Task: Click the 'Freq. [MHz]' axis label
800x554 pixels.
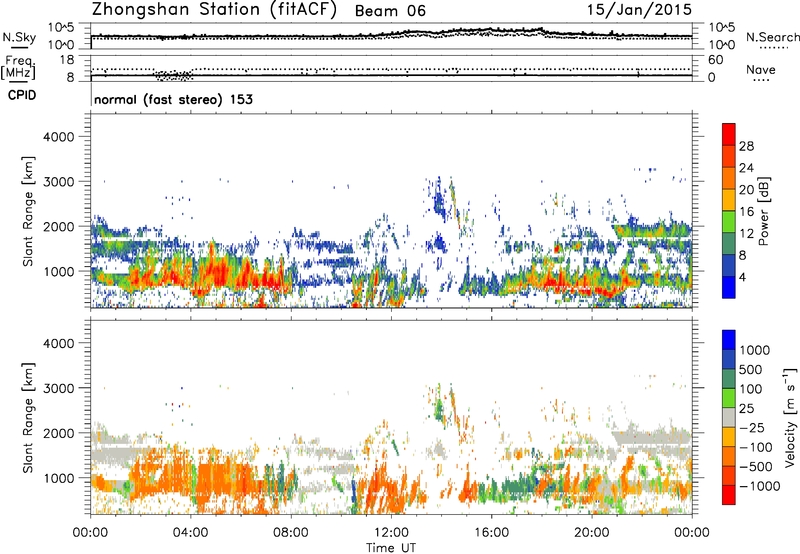Action: 20,67
